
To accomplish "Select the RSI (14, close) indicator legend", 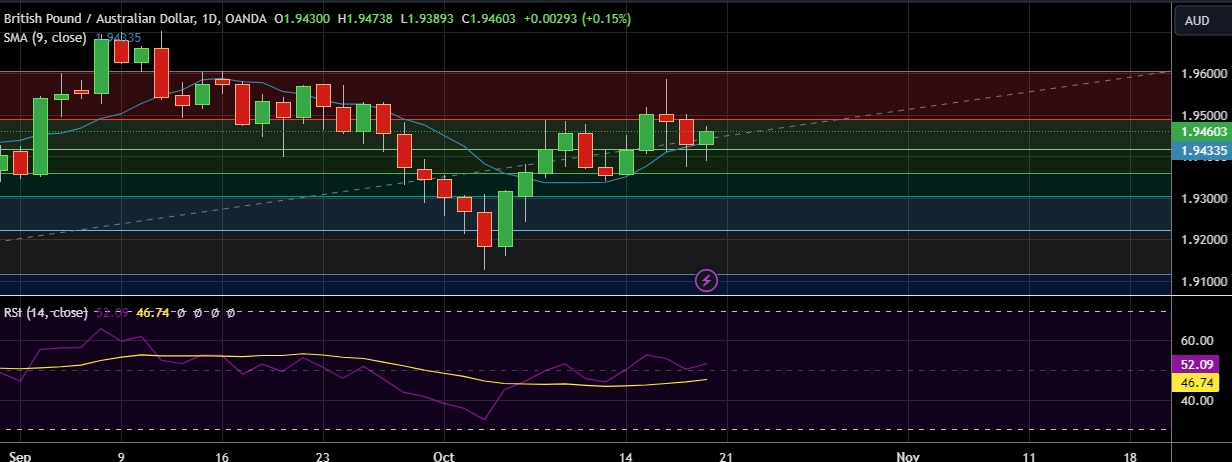I will tap(45, 313).
